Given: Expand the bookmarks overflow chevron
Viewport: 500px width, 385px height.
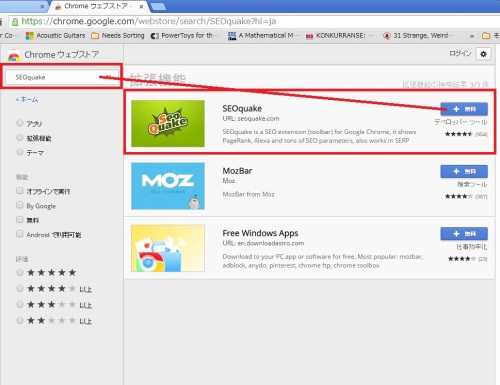Looking at the screenshot, I should point(472,36).
